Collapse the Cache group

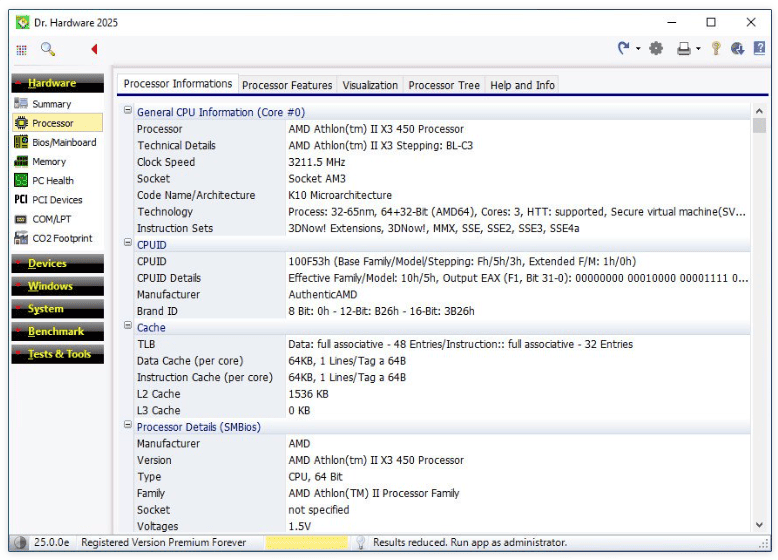(128, 325)
